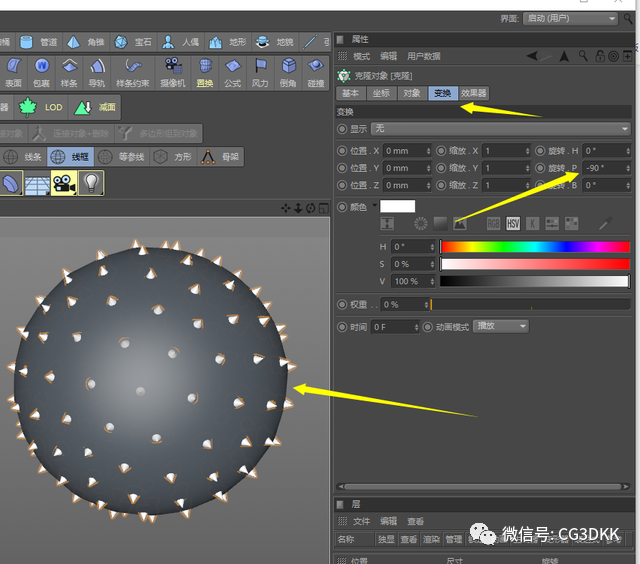This screenshot has height=564, width=640.
Task: Switch display to 线框 wireframe mode
Action: (x=70, y=157)
